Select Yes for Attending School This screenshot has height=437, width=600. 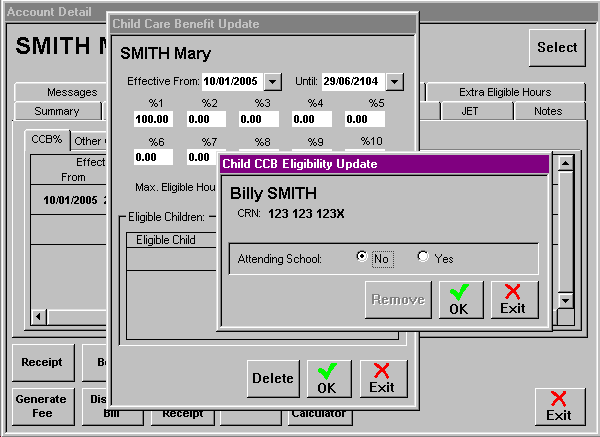click(x=423, y=258)
